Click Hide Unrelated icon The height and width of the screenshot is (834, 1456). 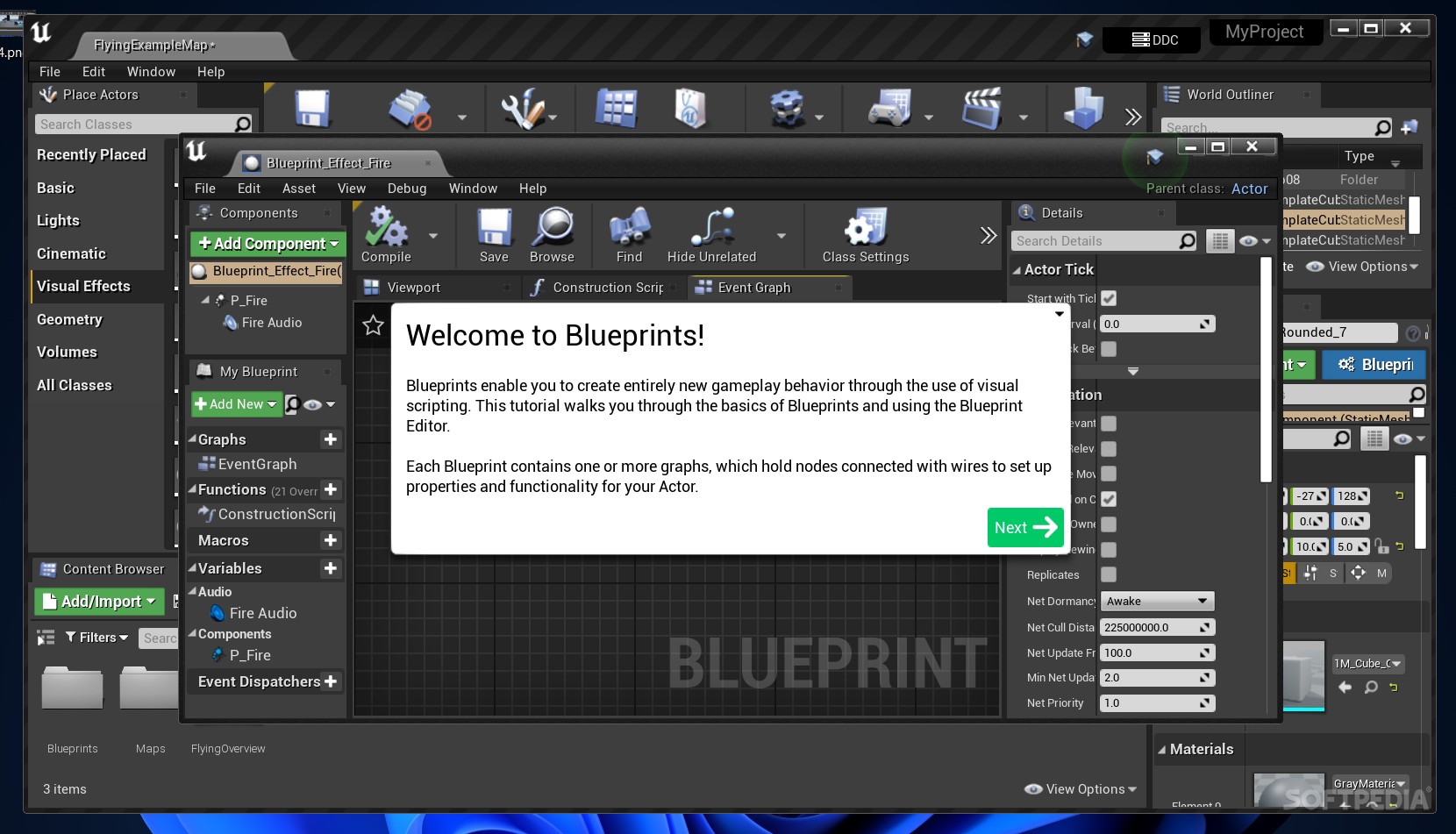[x=712, y=226]
